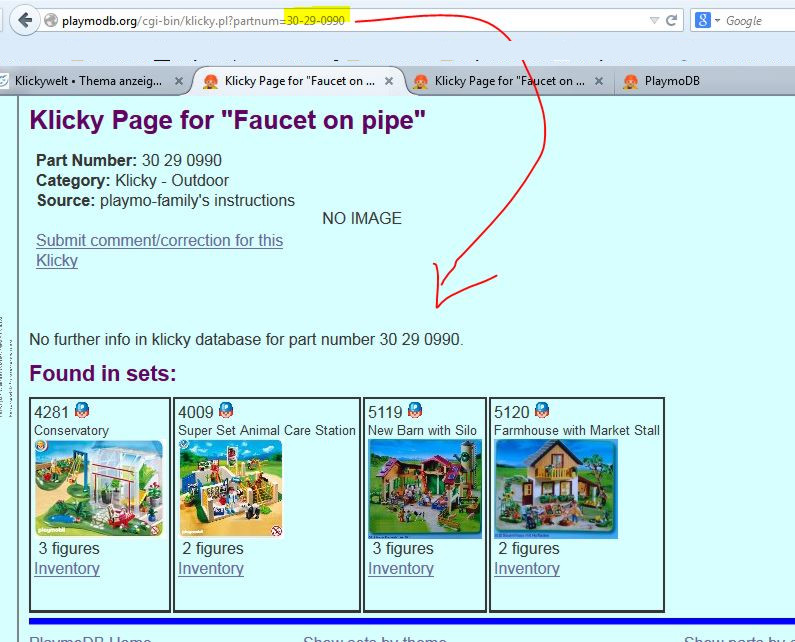
Task: Open Submit comment/correction link
Action: point(159,240)
